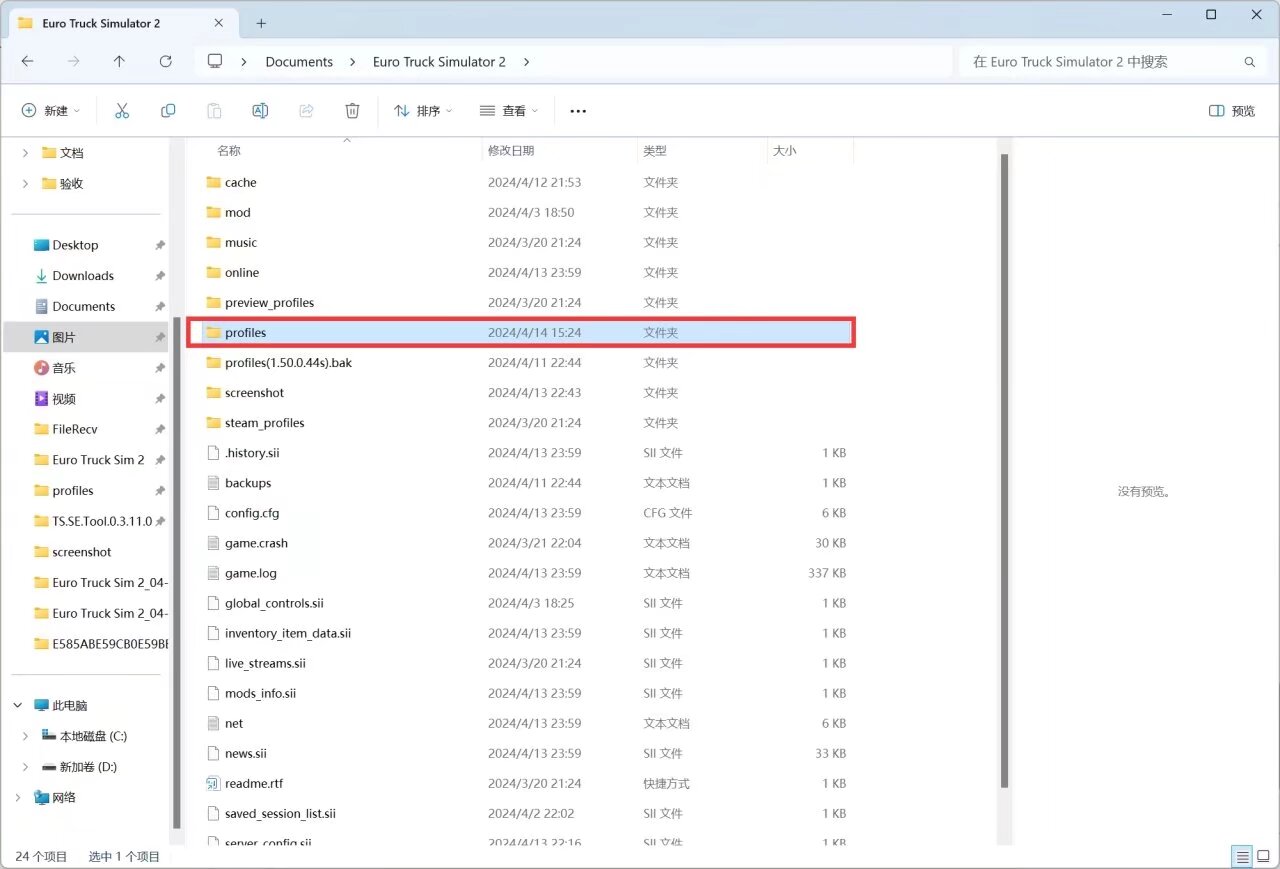
Task: Click the chevron after Documents in address bar
Action: click(352, 62)
